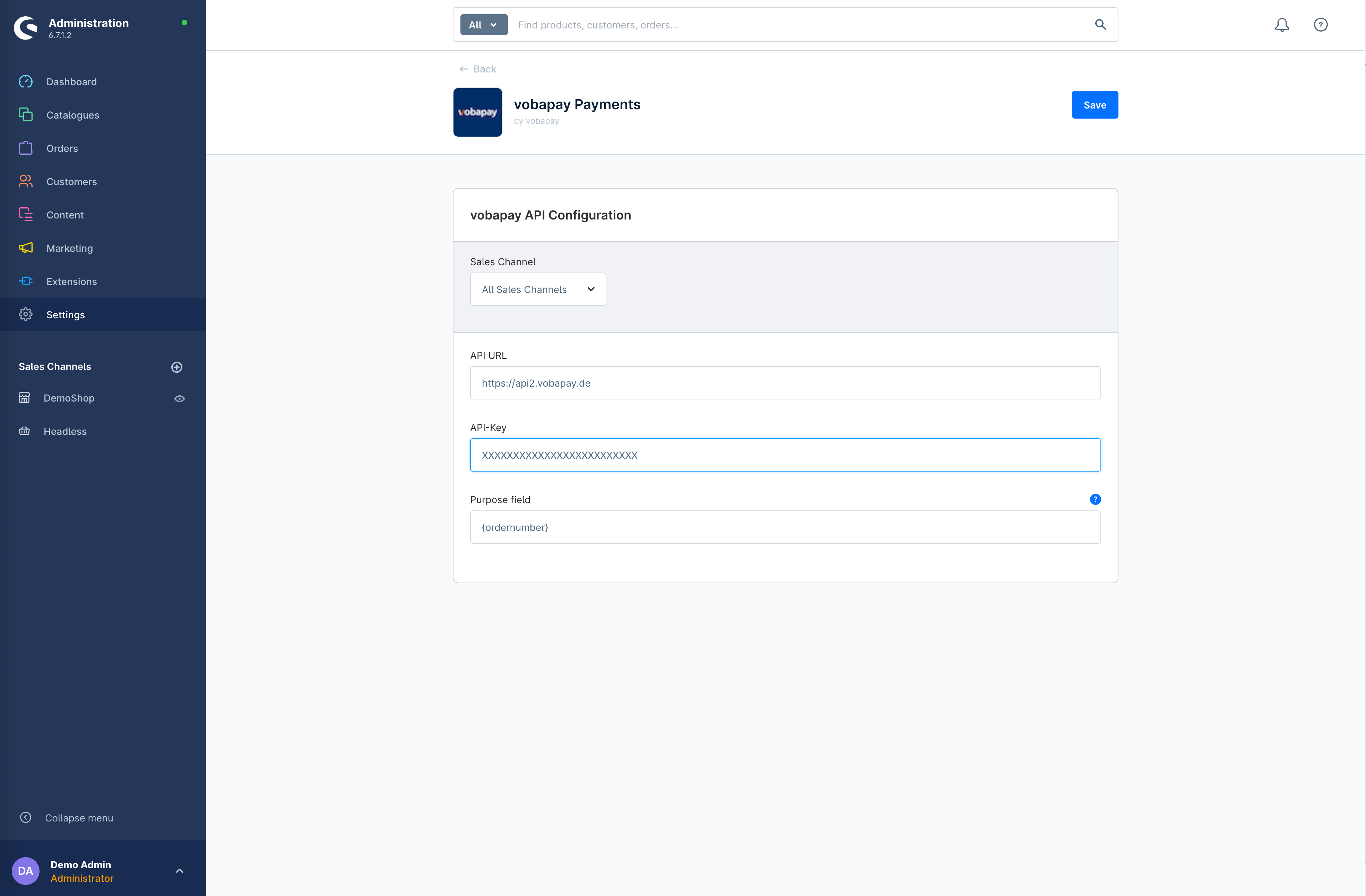Click the vobapay API Configuration heading

(x=551, y=215)
